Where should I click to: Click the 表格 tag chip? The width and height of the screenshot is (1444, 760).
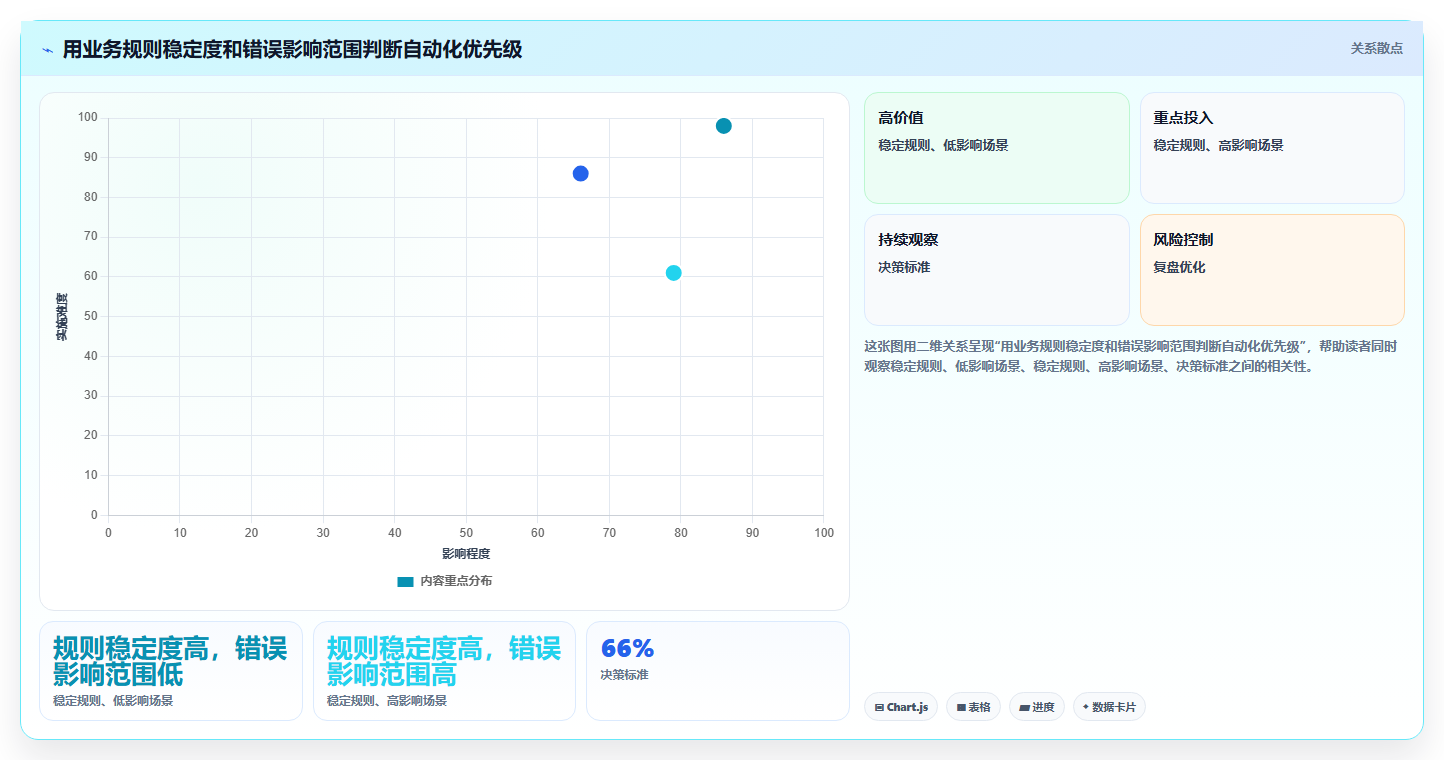[x=973, y=707]
